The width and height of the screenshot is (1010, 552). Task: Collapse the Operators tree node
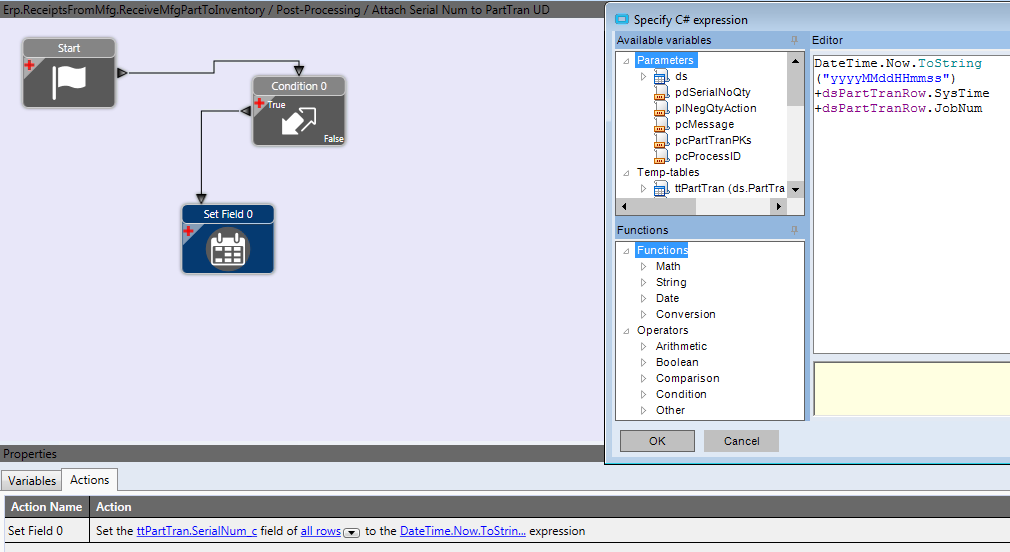(x=626, y=330)
